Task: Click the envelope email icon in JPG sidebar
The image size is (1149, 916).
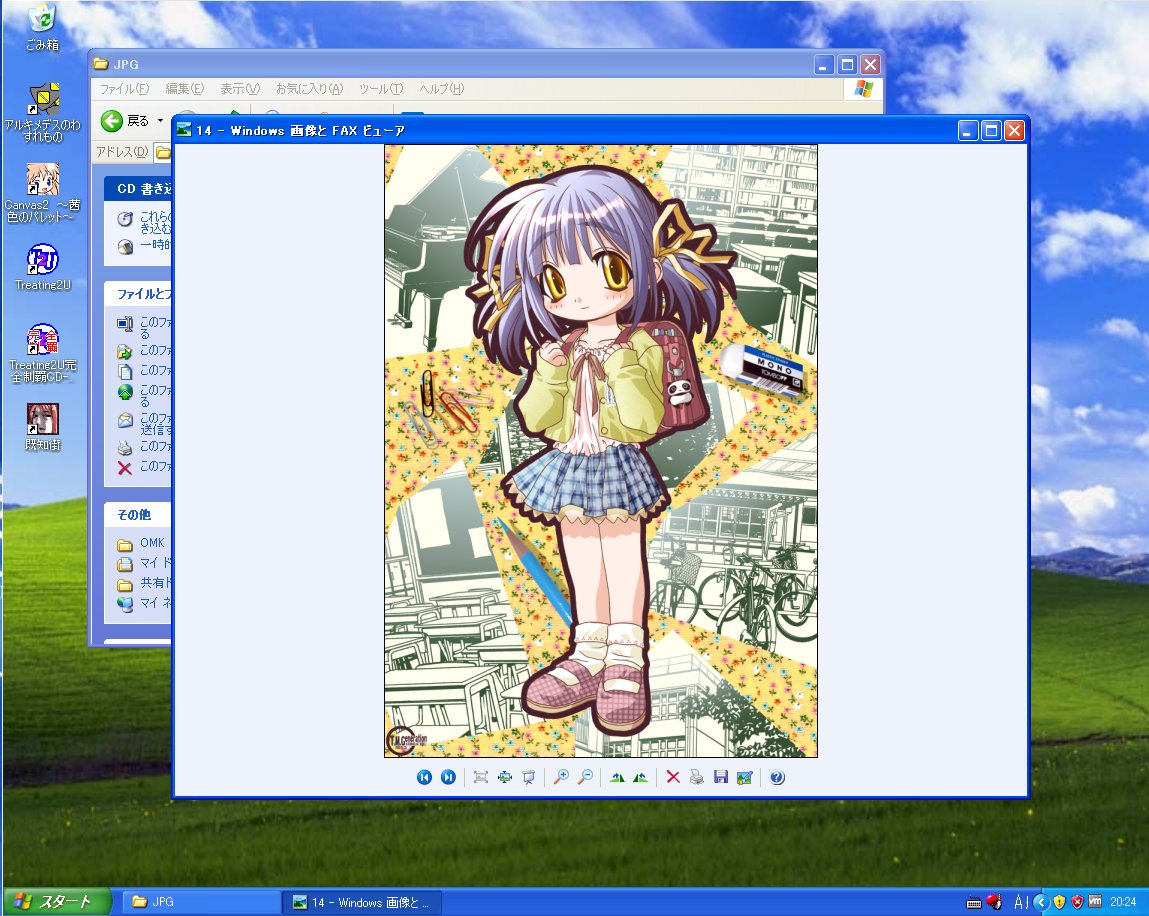Action: click(125, 420)
